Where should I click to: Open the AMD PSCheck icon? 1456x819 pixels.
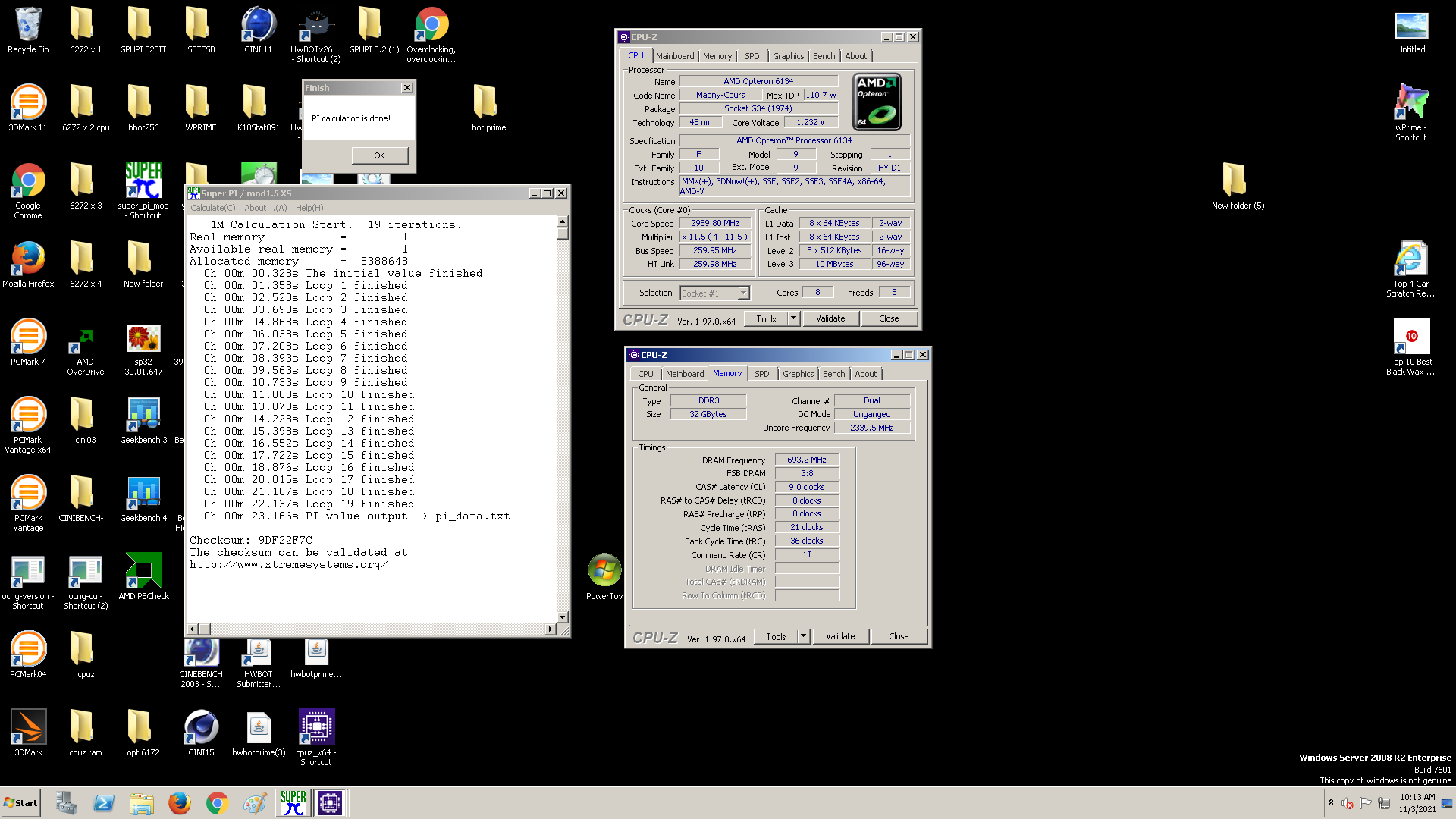tap(143, 577)
